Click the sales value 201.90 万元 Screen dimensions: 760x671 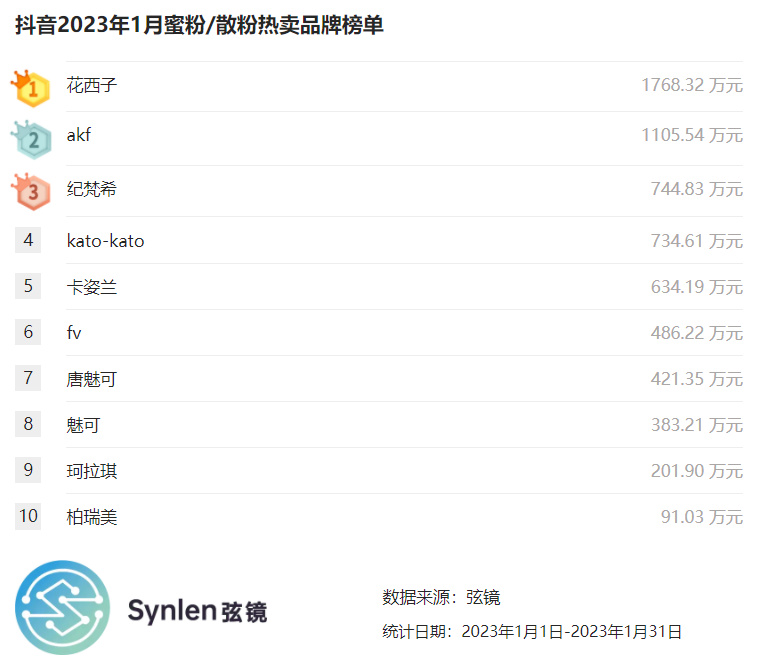click(697, 471)
